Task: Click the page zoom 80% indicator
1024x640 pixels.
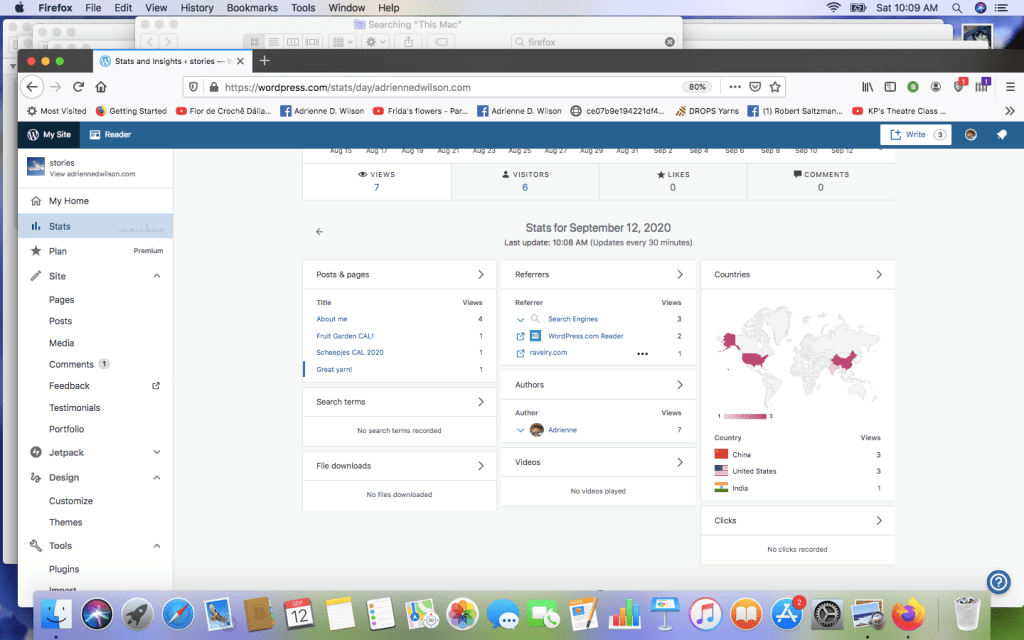Action: (x=697, y=87)
